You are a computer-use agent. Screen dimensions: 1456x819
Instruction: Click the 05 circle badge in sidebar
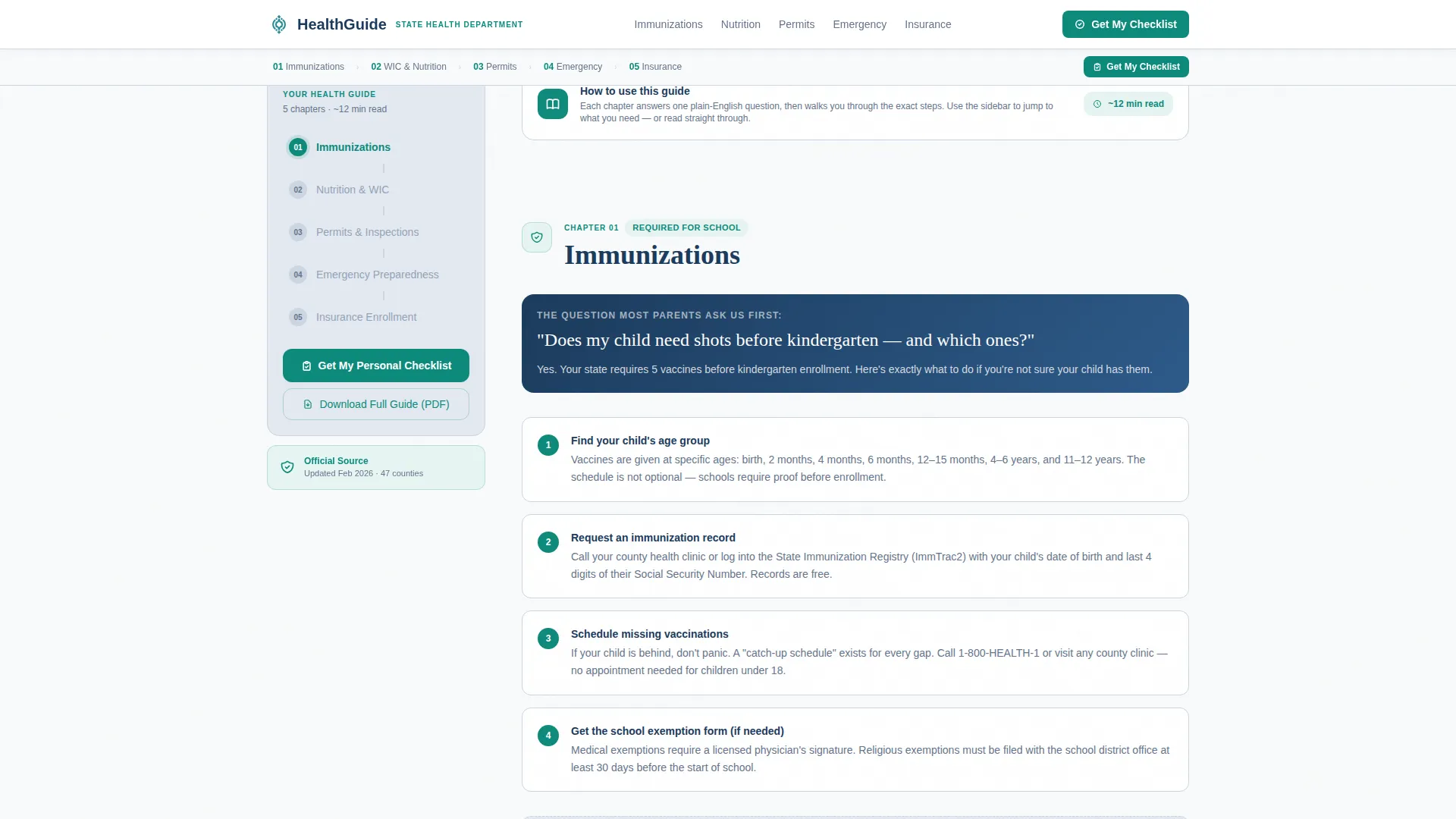(298, 317)
